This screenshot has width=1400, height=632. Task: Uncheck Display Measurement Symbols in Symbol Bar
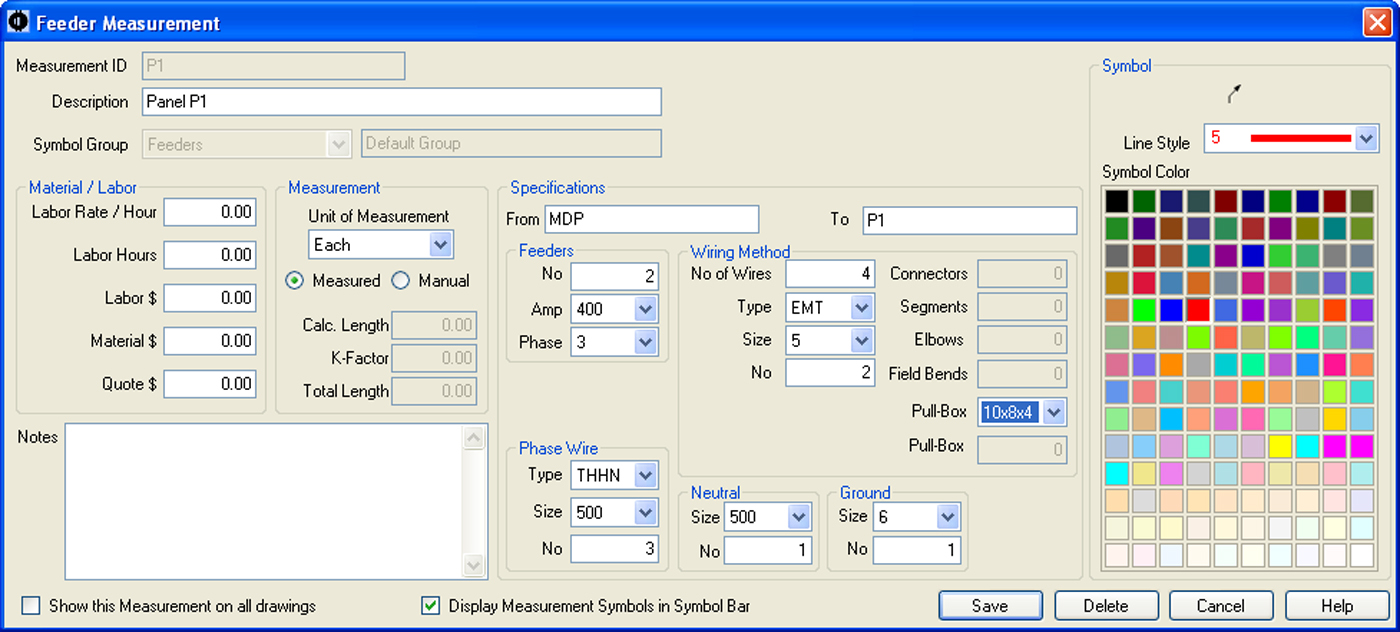pyautogui.click(x=430, y=604)
